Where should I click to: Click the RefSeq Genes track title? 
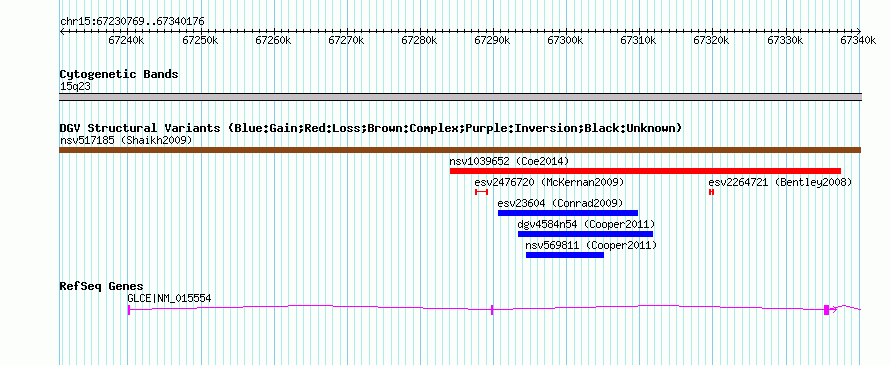[x=102, y=286]
